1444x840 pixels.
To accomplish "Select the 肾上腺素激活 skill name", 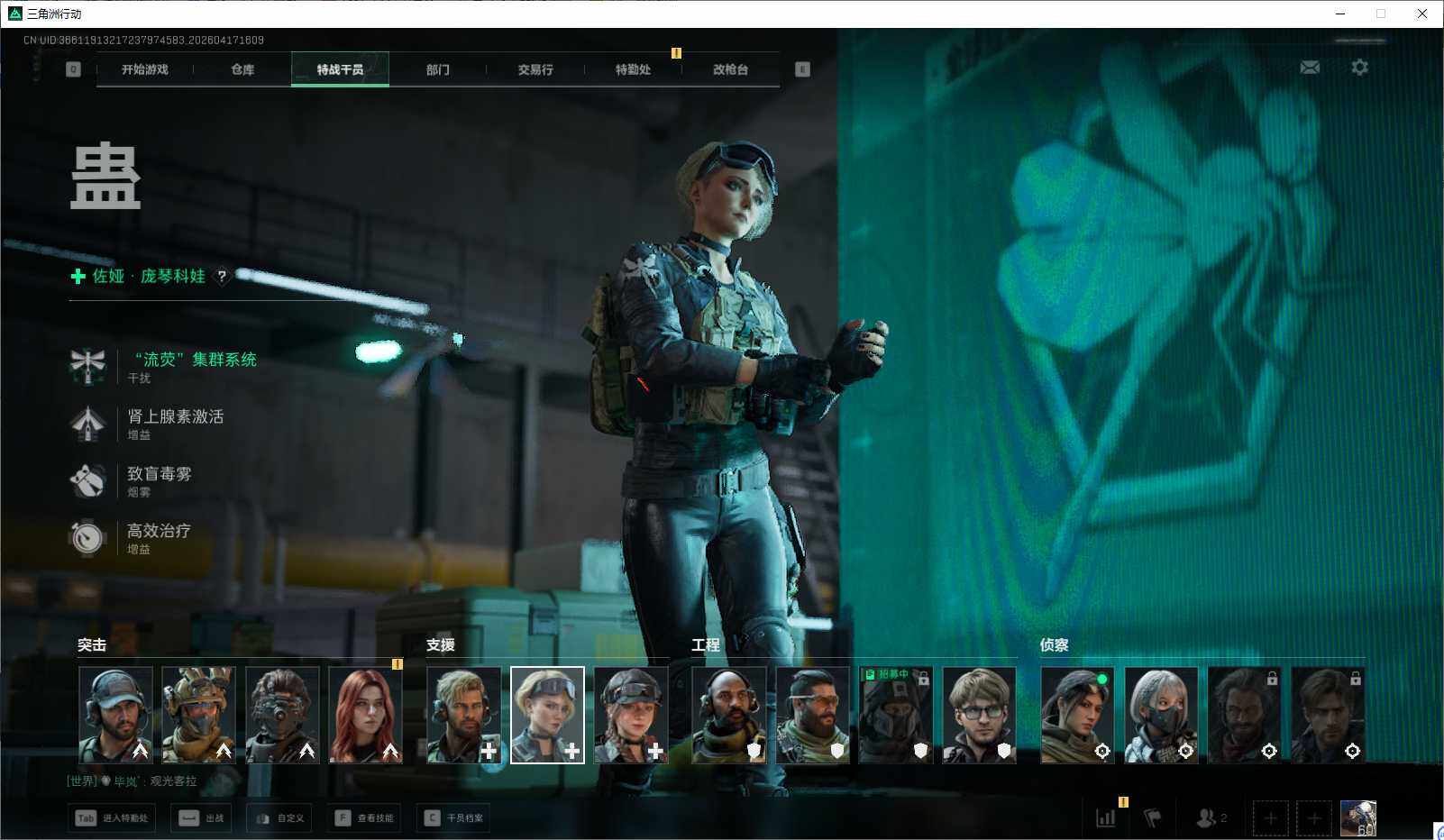I will coord(176,416).
